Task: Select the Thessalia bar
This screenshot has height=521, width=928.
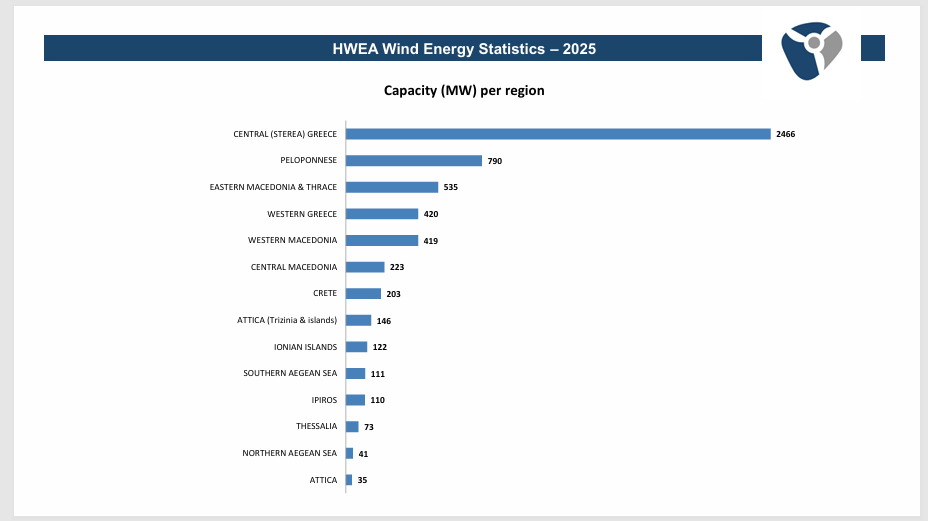Action: (352, 427)
